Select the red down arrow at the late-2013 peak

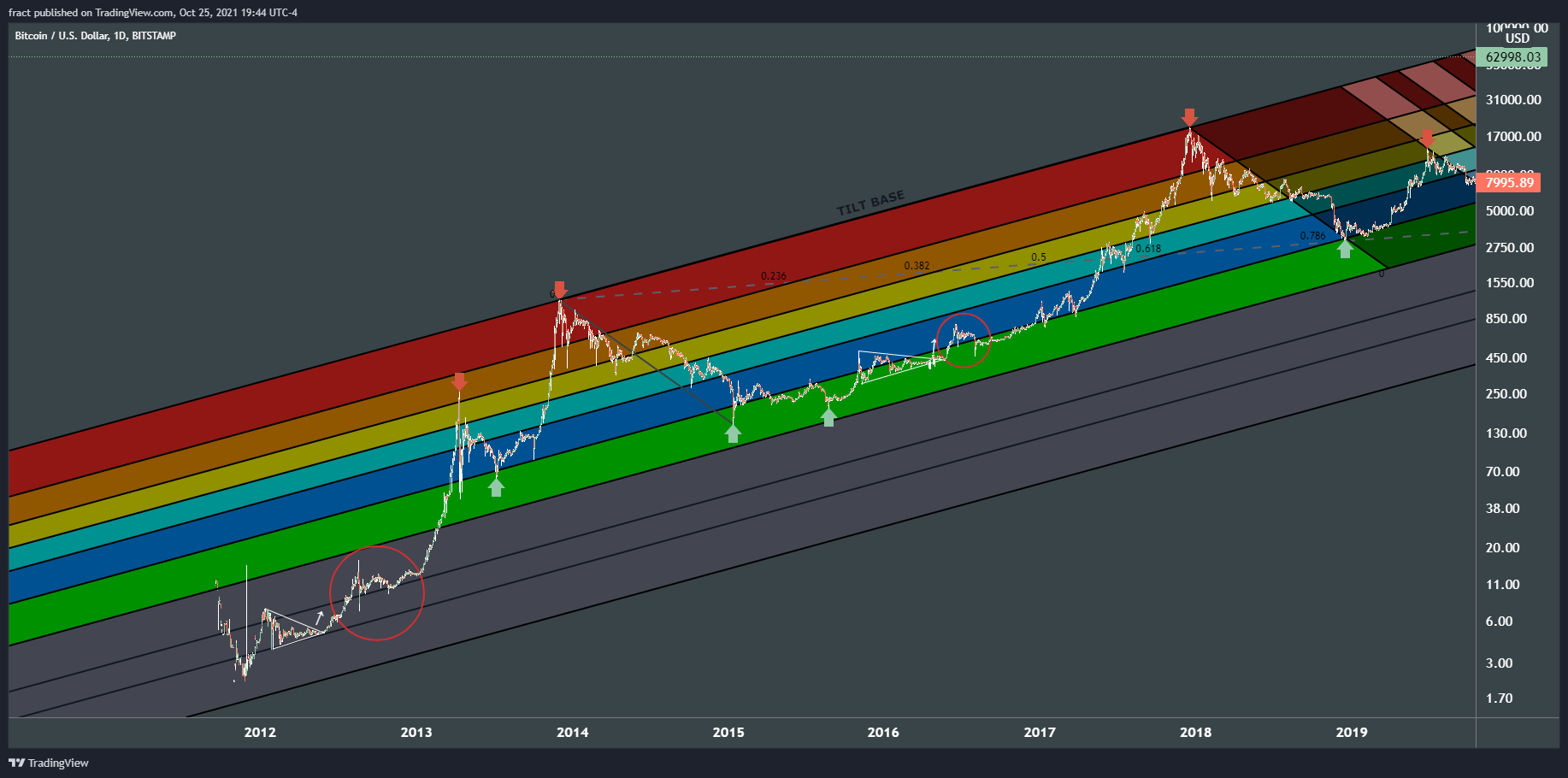point(559,289)
